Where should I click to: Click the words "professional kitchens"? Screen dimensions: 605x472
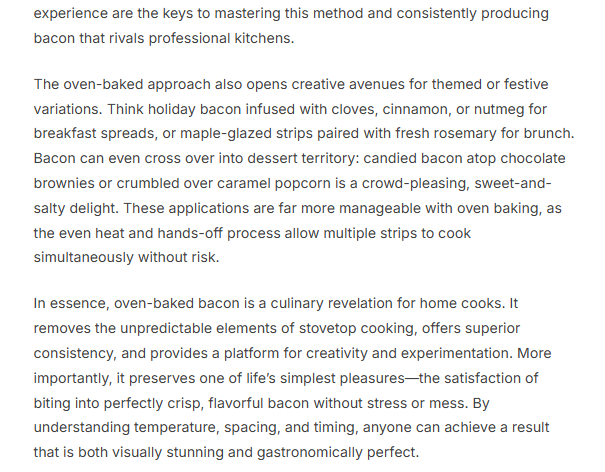(x=206, y=38)
